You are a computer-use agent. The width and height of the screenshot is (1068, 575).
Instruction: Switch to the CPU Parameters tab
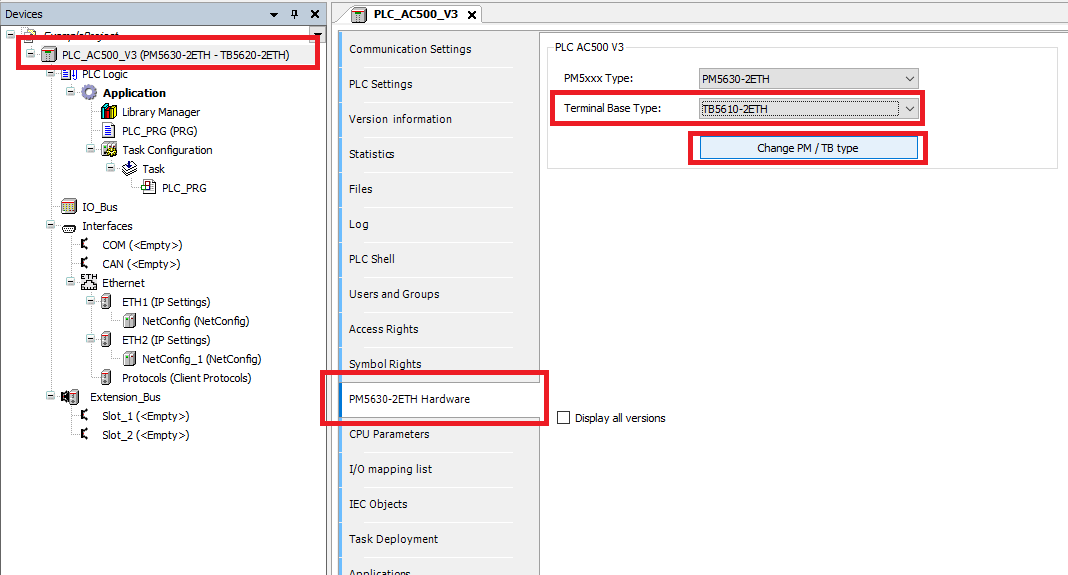point(389,434)
